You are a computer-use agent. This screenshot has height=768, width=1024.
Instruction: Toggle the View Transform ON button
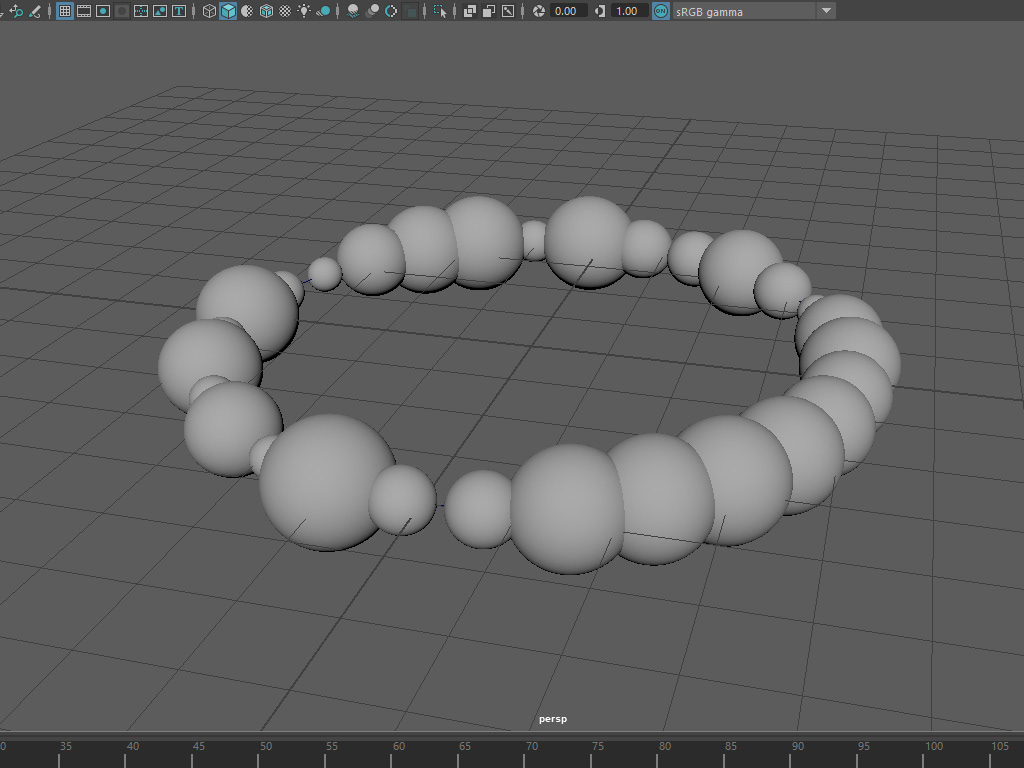[661, 11]
